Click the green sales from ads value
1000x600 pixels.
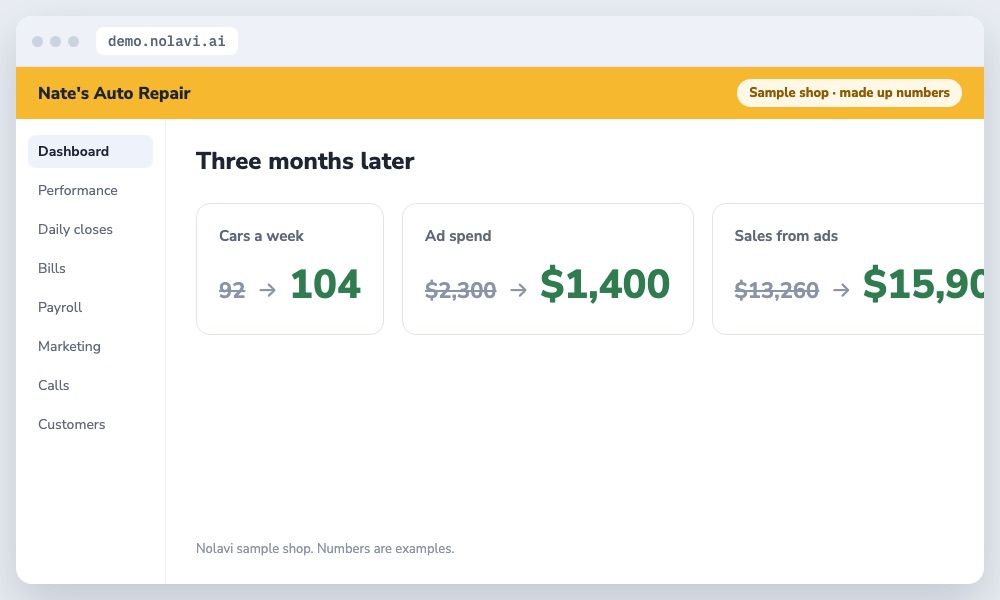tap(923, 284)
